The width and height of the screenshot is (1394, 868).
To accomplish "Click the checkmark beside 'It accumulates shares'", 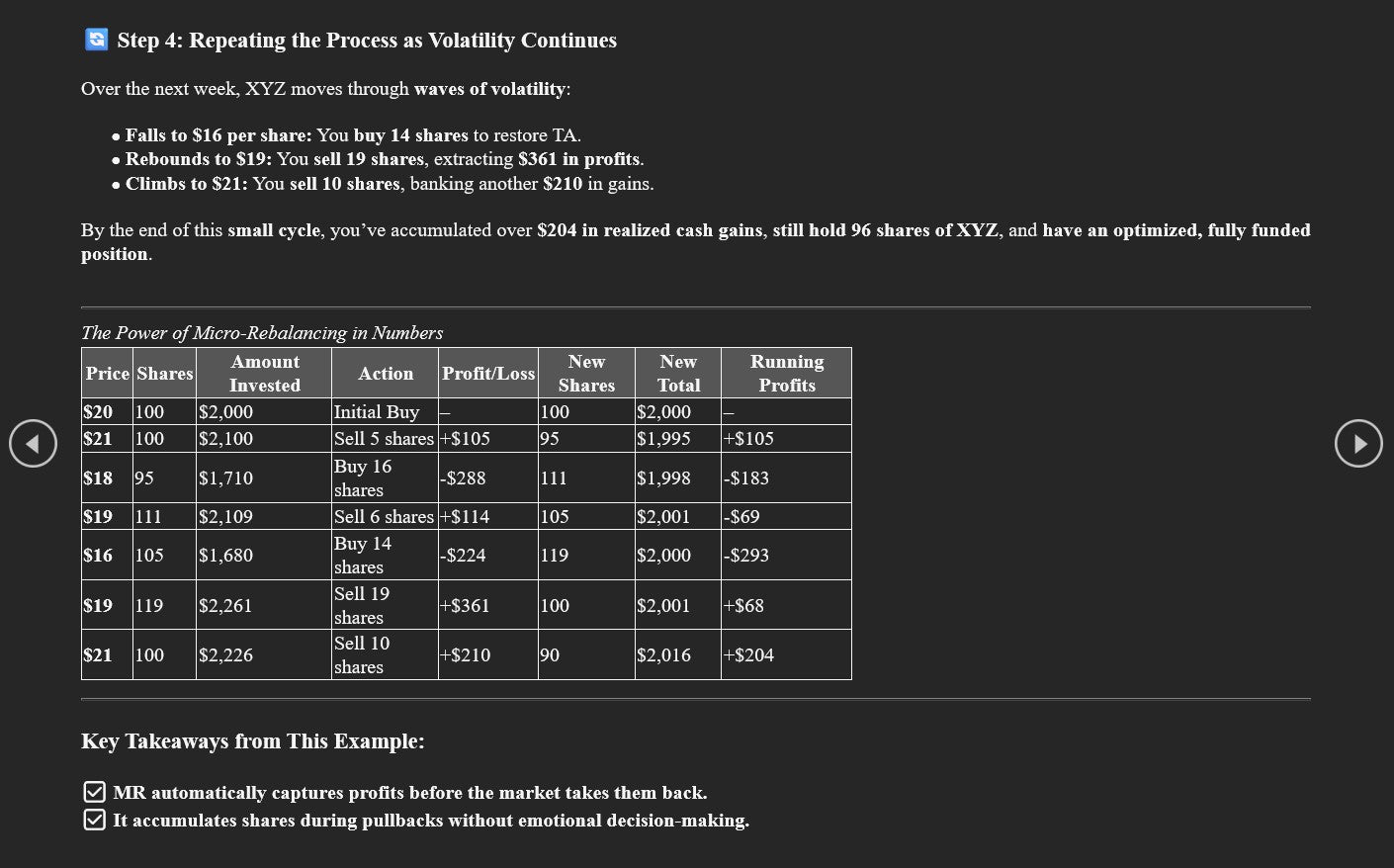I will (x=94, y=820).
